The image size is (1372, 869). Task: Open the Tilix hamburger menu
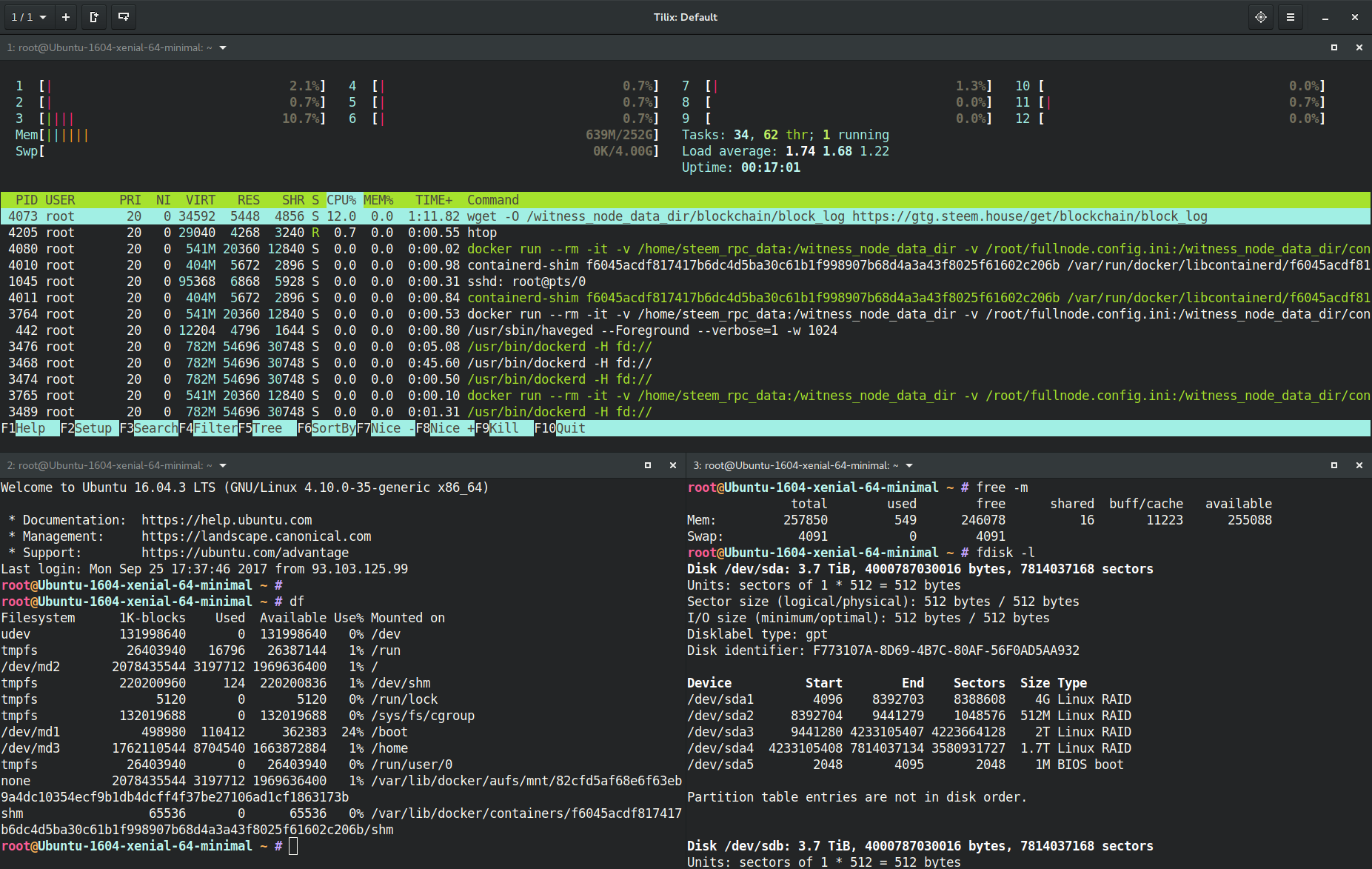[x=1291, y=17]
